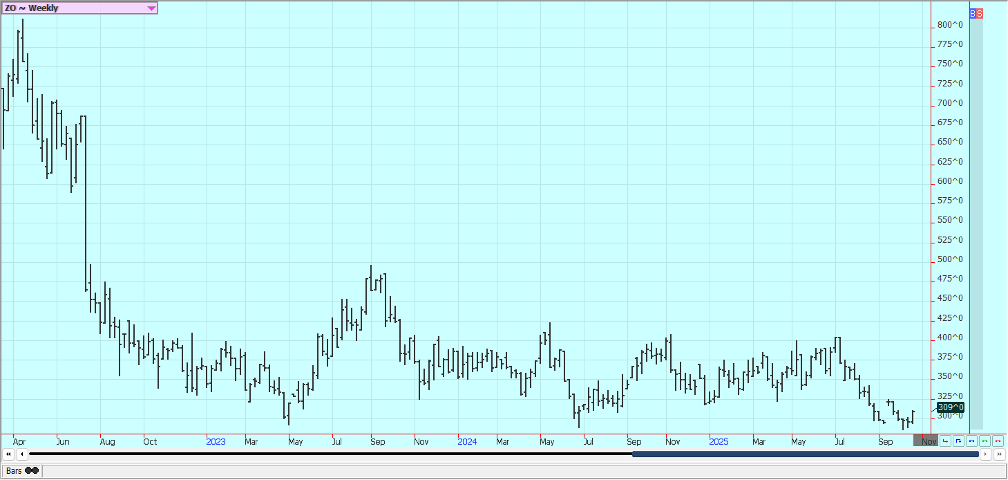
Task: Click the red L-shaped chart tool icon
Action: coord(946,440)
